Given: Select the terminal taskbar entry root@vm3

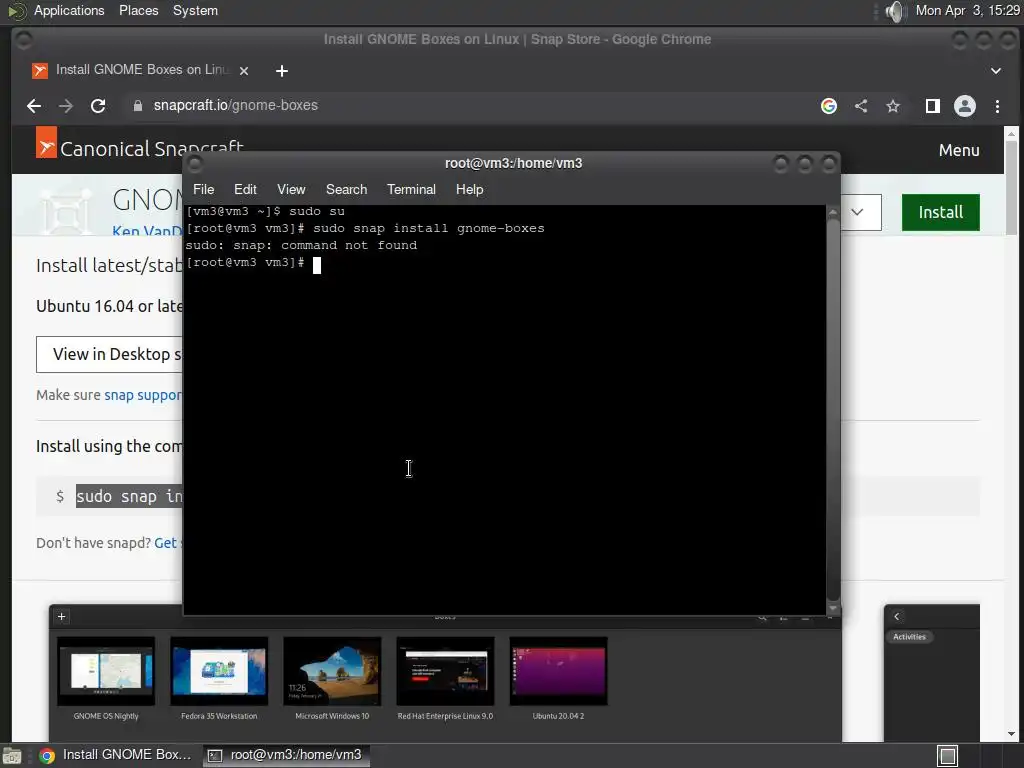Looking at the screenshot, I should pyautogui.click(x=285, y=755).
